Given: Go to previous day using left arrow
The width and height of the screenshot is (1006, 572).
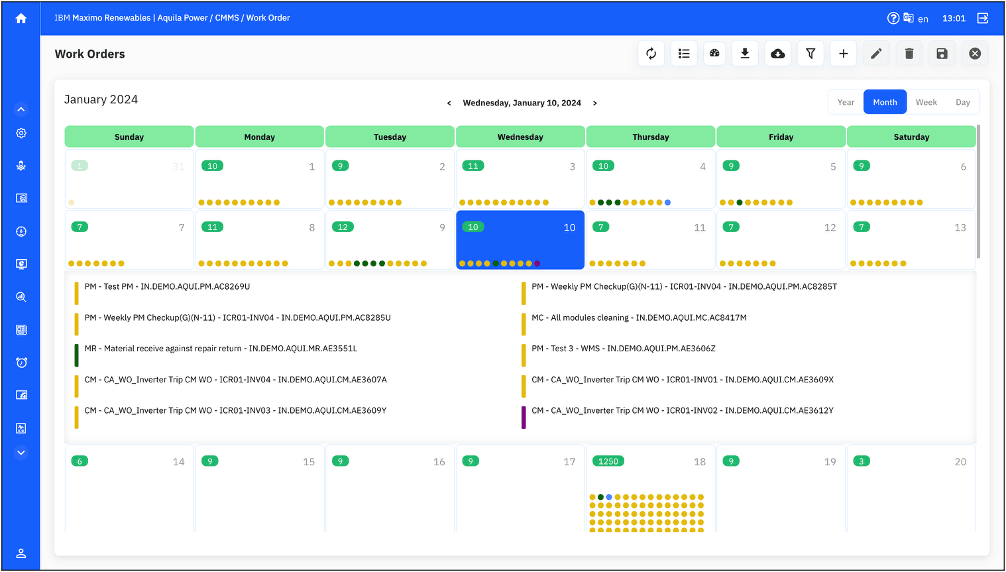Looking at the screenshot, I should pyautogui.click(x=449, y=103).
